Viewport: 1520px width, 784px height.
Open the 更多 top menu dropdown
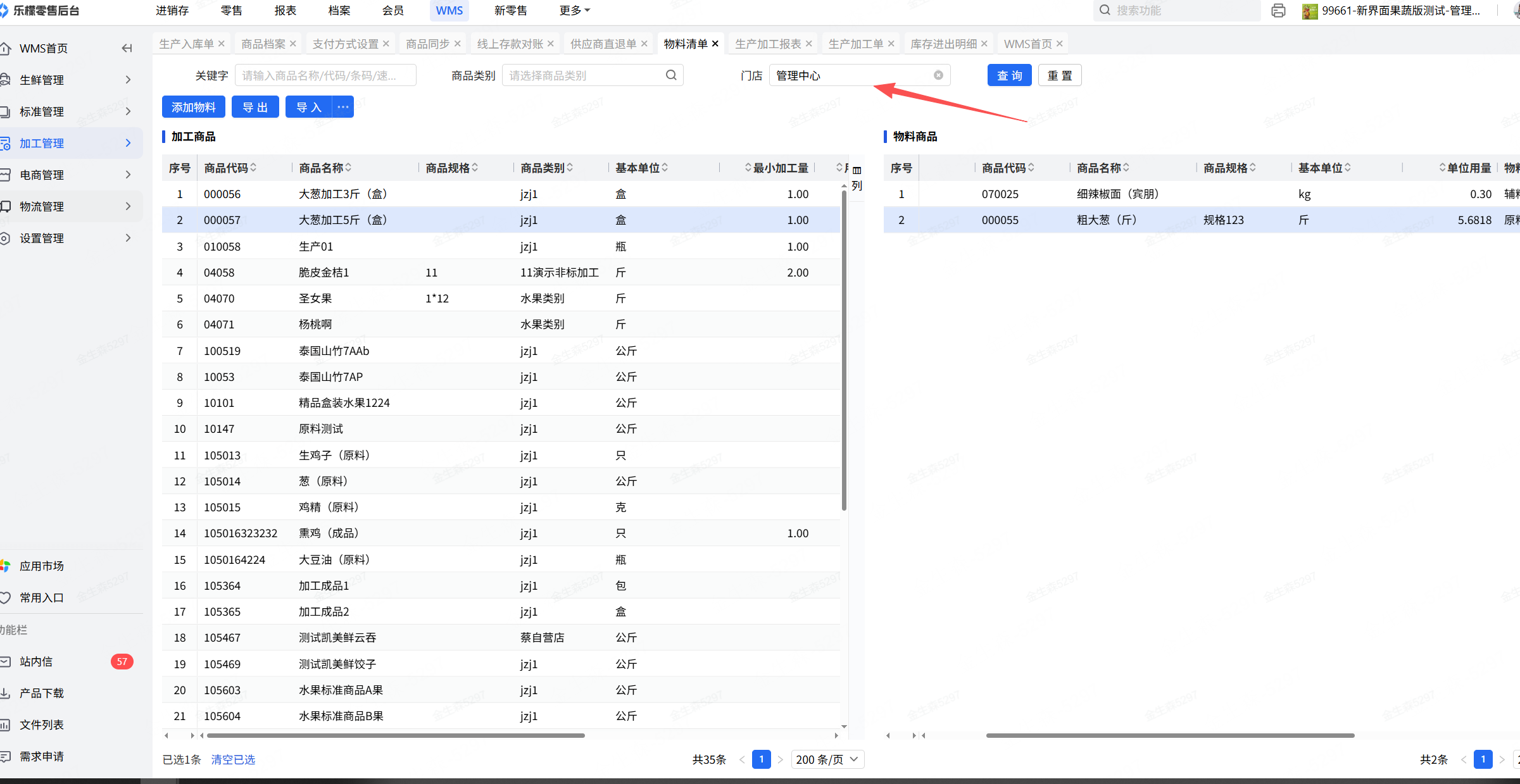click(x=574, y=11)
